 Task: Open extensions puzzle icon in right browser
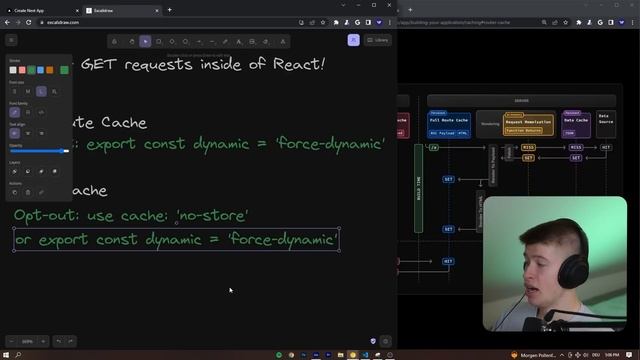click(x=578, y=22)
